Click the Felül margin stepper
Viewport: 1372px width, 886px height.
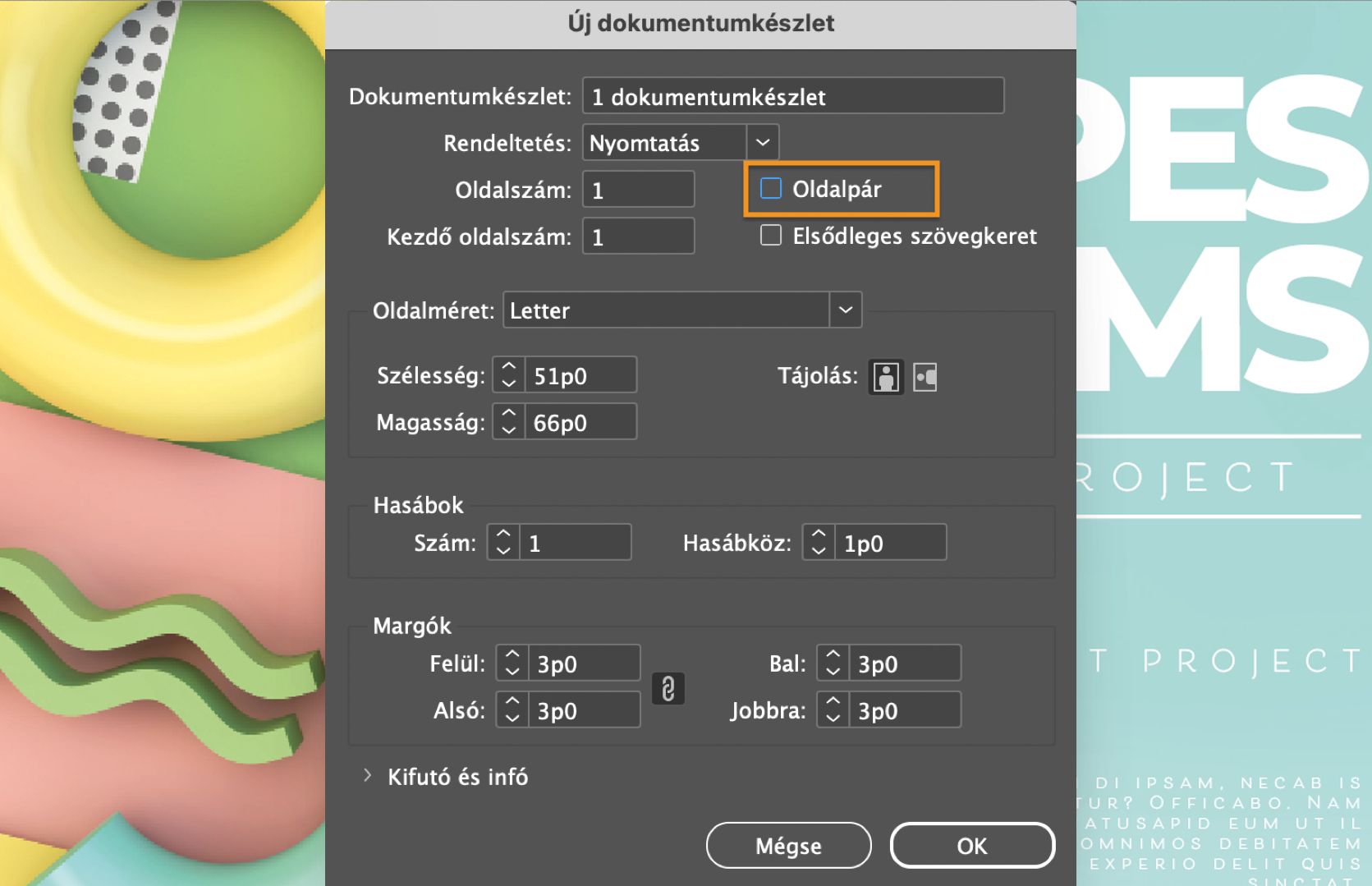point(512,663)
